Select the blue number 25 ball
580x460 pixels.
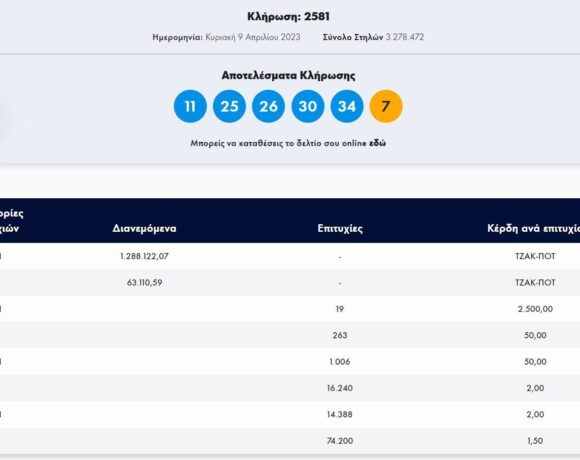(x=229, y=106)
